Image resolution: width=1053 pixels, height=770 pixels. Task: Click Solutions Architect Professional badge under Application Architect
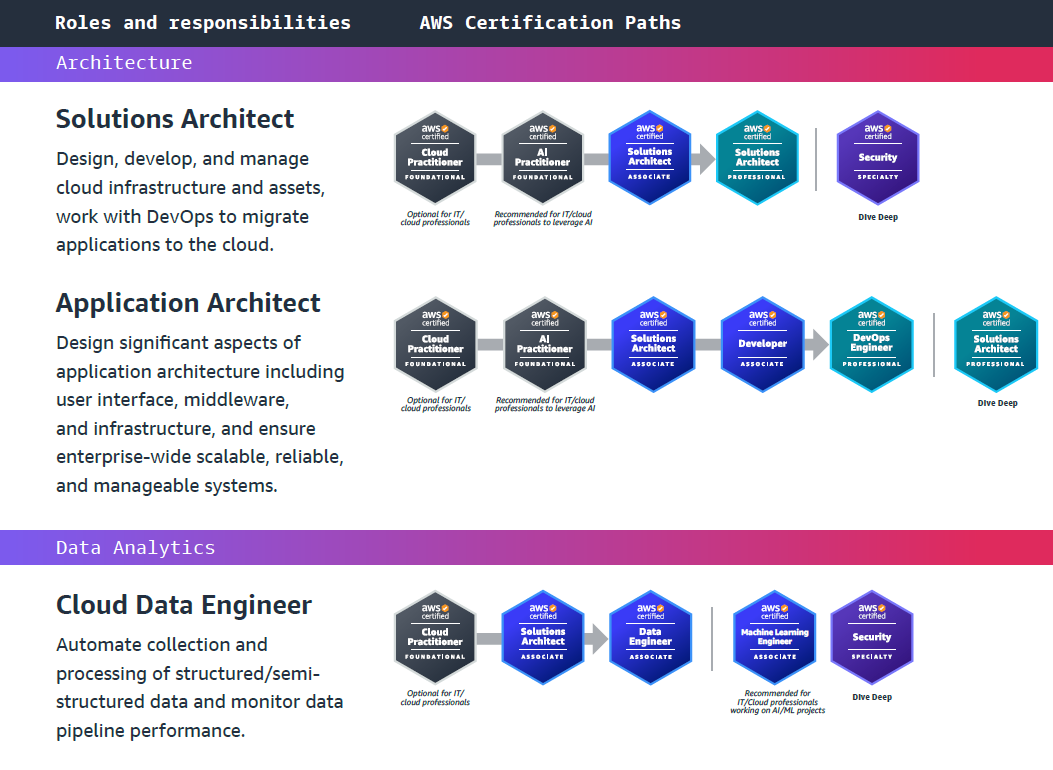(x=995, y=343)
